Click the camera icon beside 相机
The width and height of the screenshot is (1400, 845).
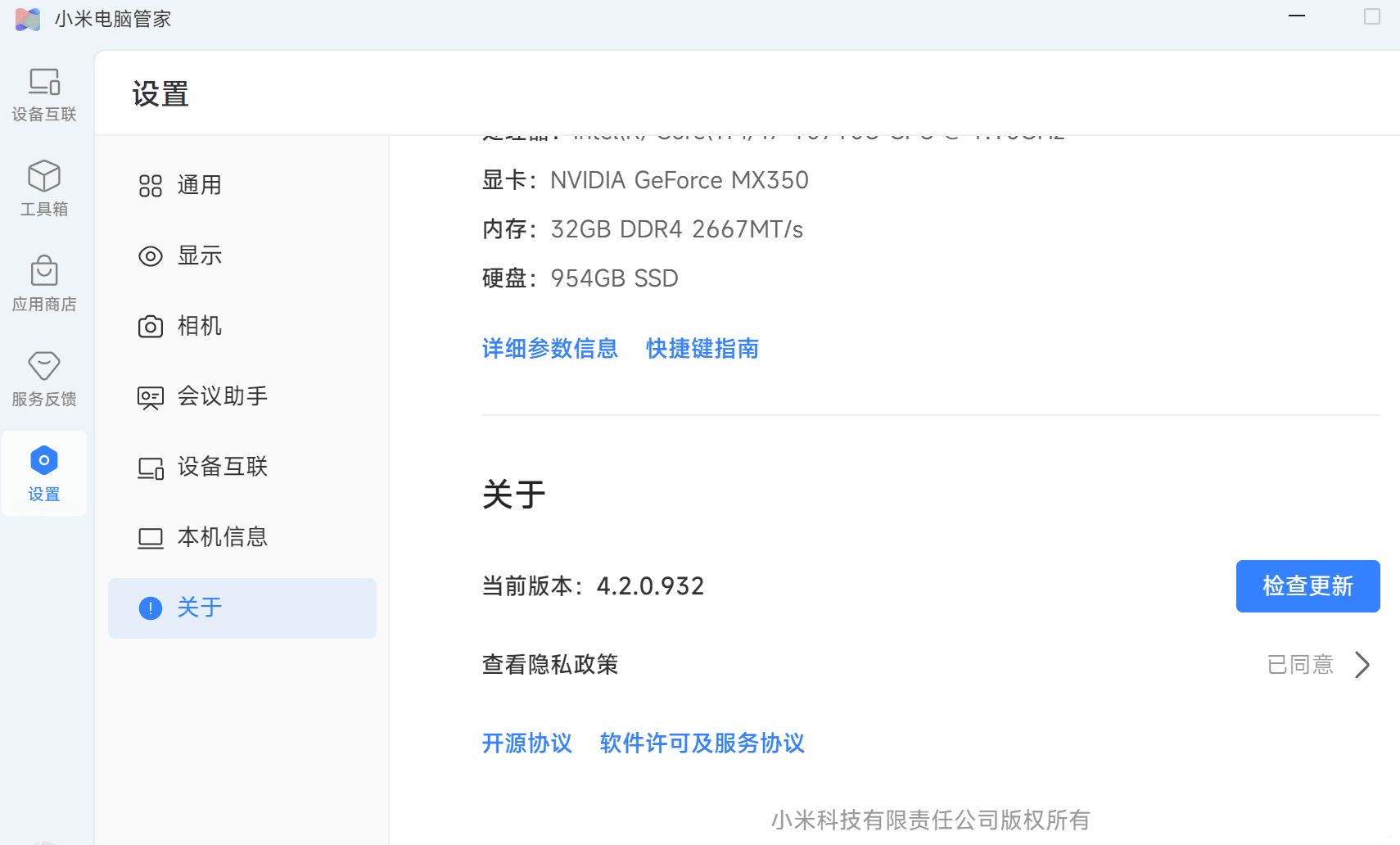tap(151, 327)
